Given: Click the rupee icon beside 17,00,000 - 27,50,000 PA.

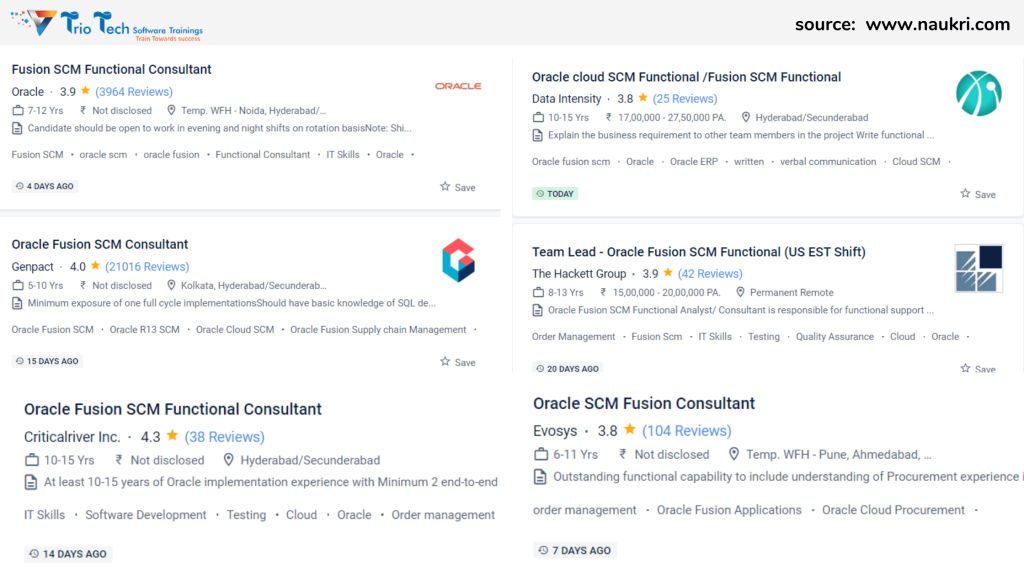Looking at the screenshot, I should click(x=609, y=118).
